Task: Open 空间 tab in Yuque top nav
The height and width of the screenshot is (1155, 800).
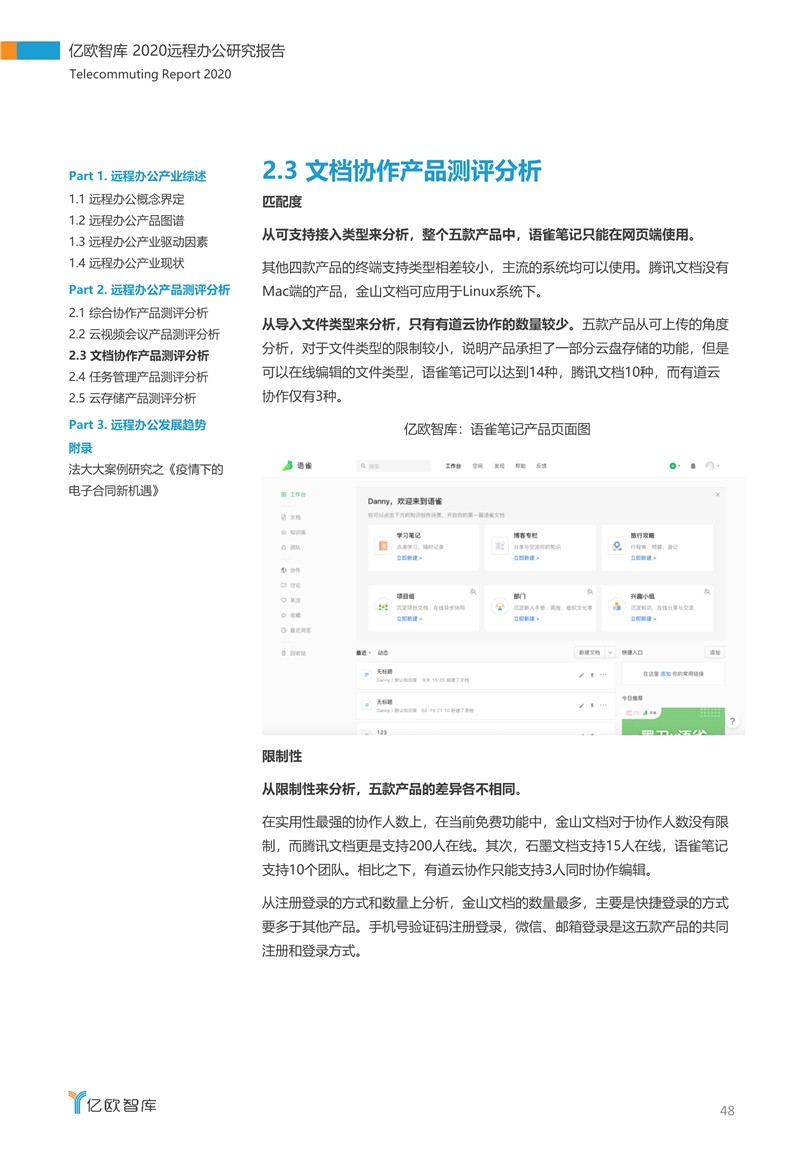Action: [477, 466]
